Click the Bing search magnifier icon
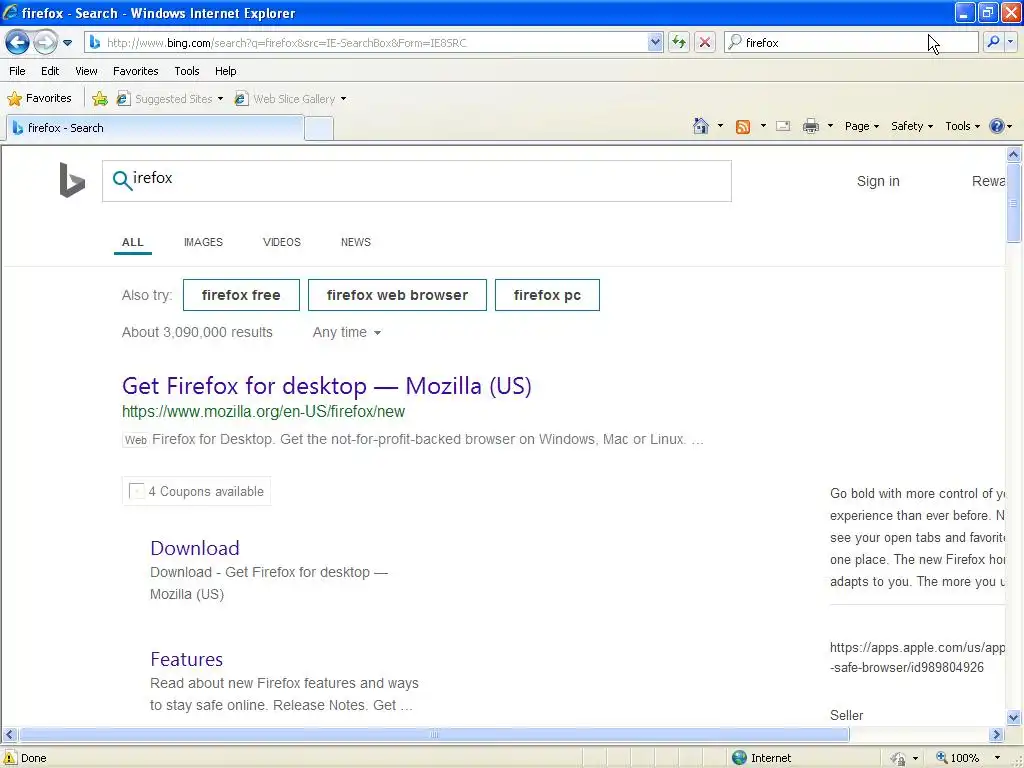 point(121,180)
